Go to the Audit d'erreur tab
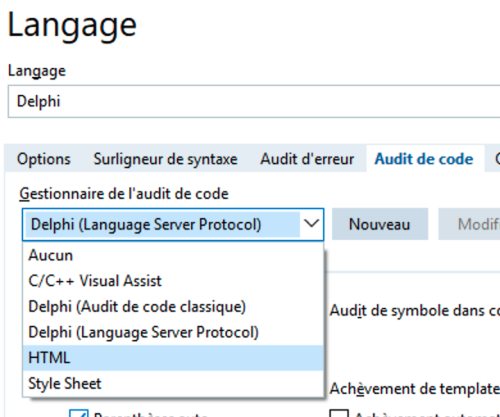The image size is (500, 417). coord(307,159)
